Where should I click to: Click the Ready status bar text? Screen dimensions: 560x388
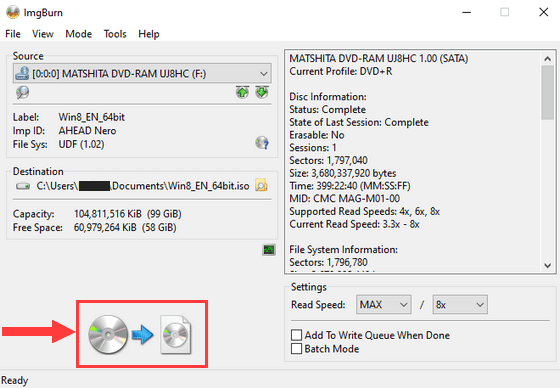pyautogui.click(x=14, y=380)
